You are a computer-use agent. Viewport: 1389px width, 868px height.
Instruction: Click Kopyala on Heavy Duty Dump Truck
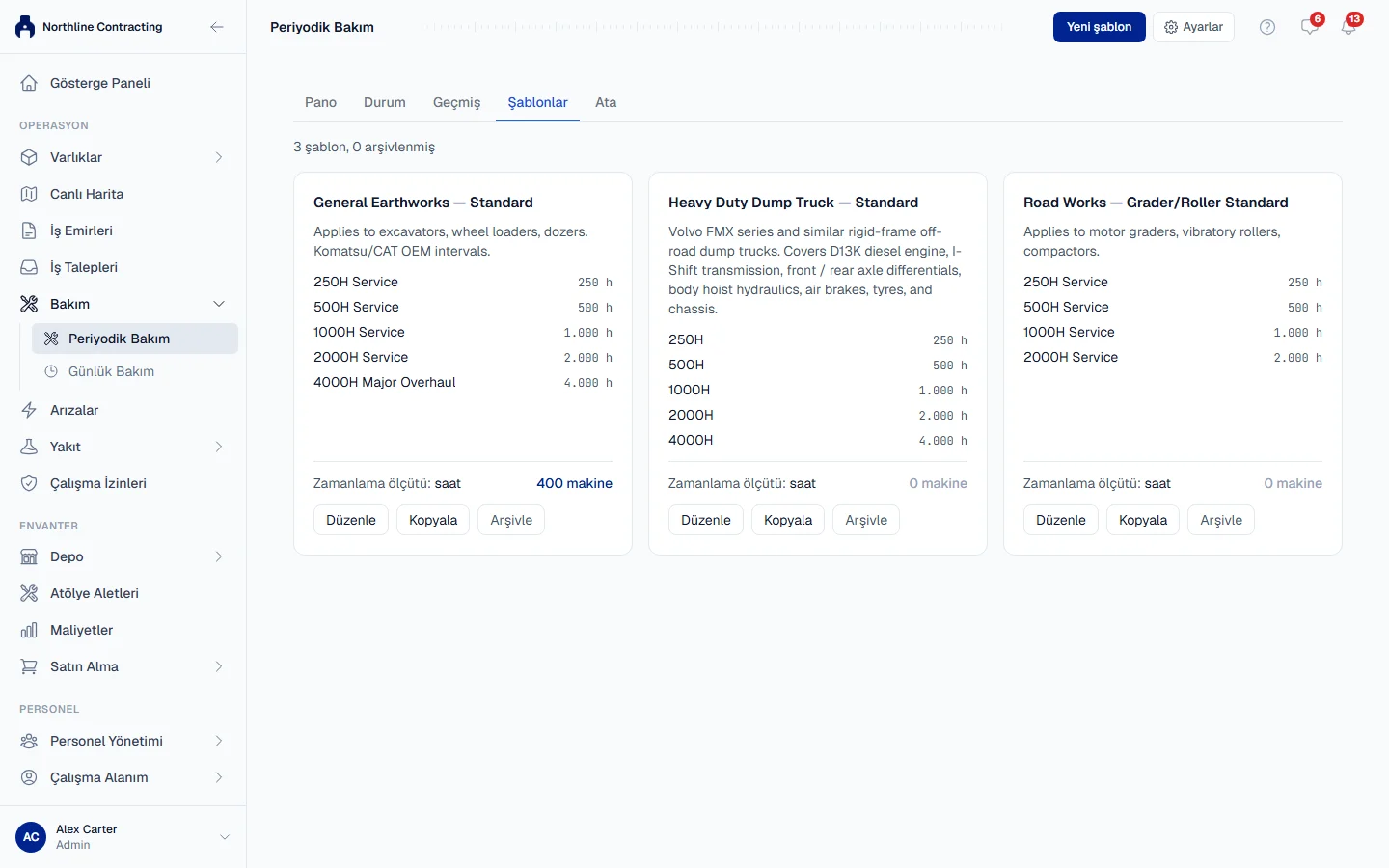[788, 520]
